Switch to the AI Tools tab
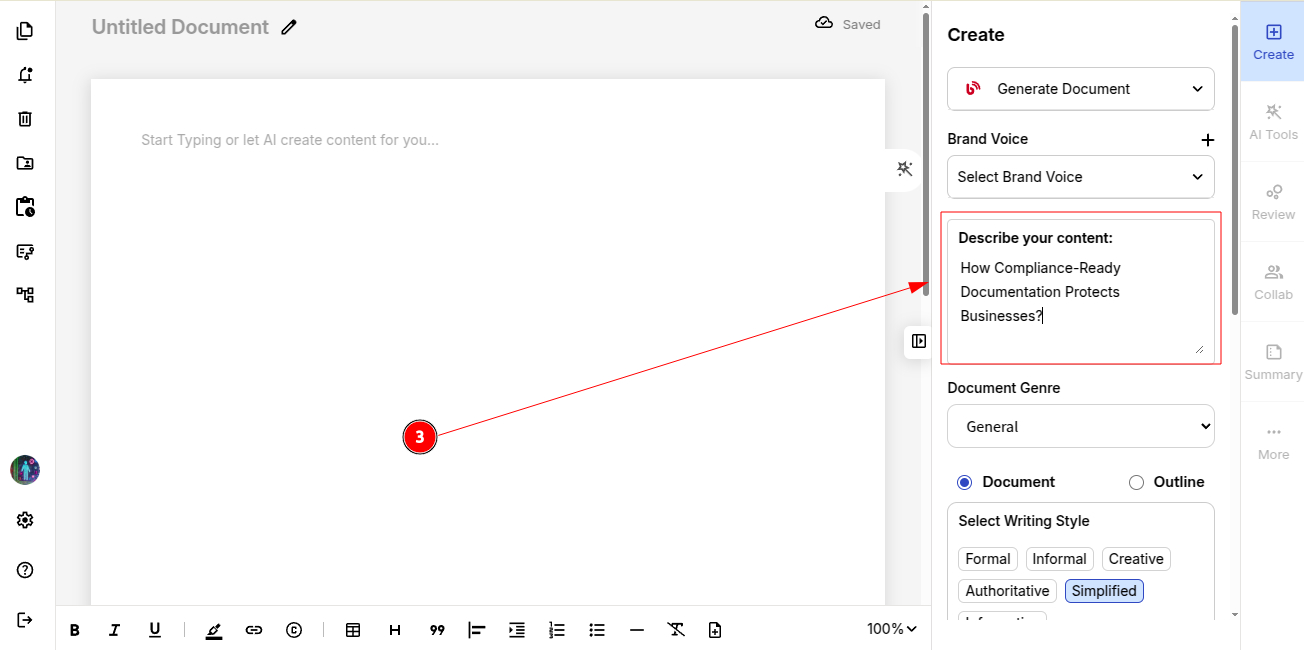 coord(1273,122)
